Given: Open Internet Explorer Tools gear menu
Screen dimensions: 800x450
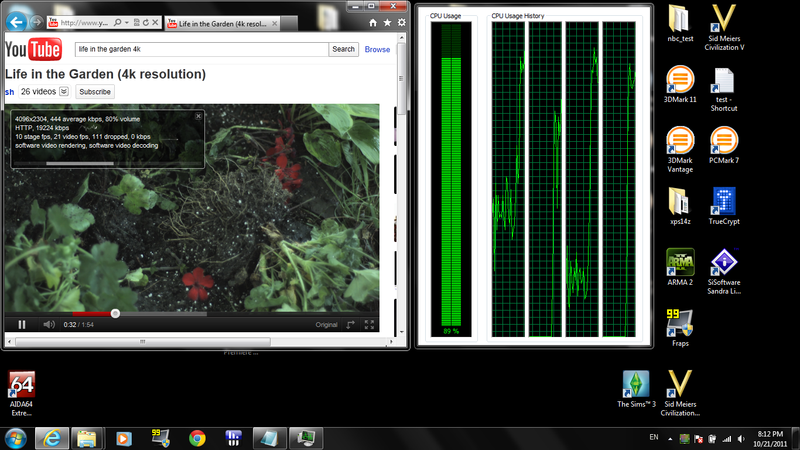Looking at the screenshot, I should click(x=402, y=22).
